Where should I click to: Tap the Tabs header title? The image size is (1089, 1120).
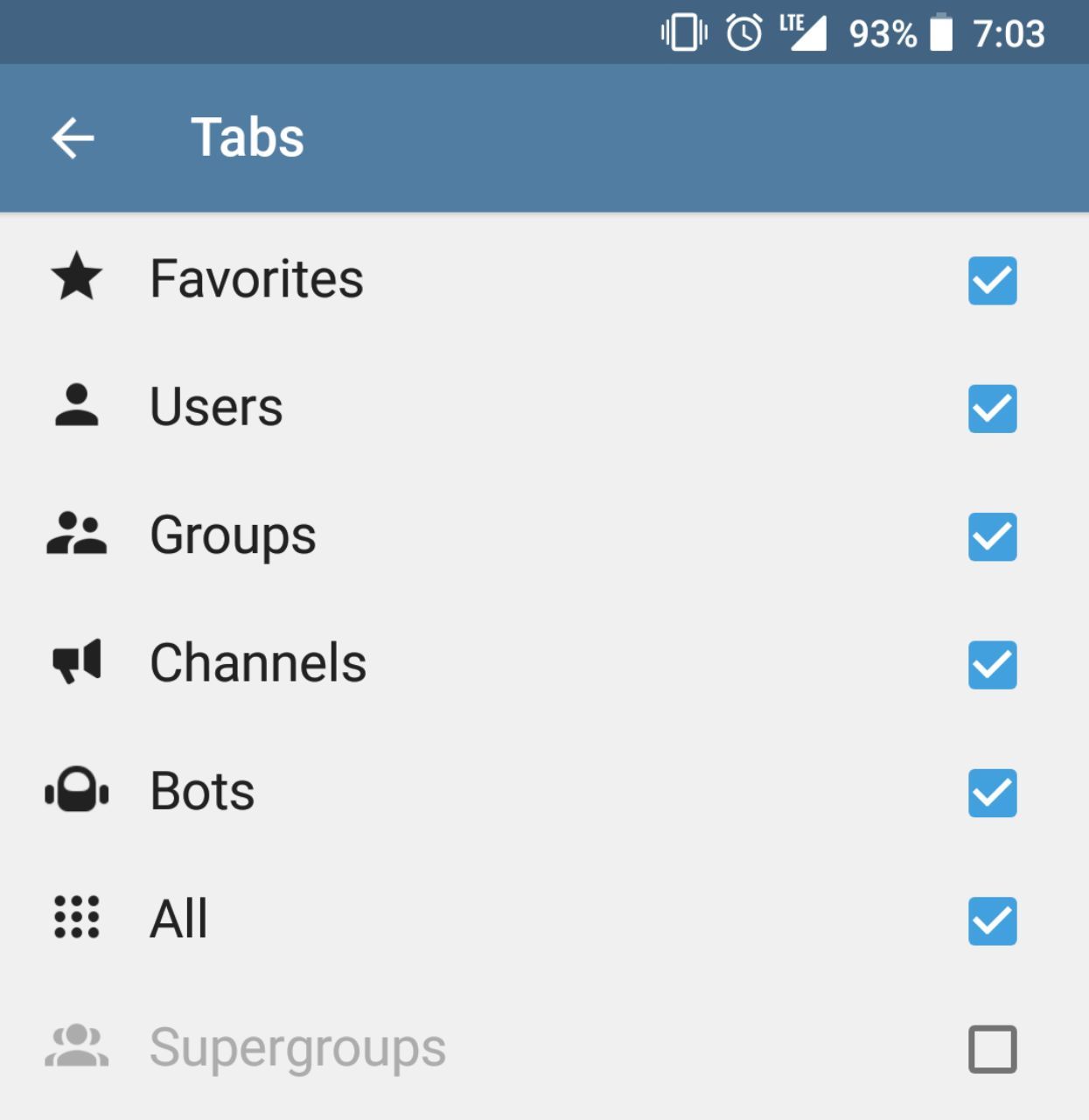pos(248,138)
